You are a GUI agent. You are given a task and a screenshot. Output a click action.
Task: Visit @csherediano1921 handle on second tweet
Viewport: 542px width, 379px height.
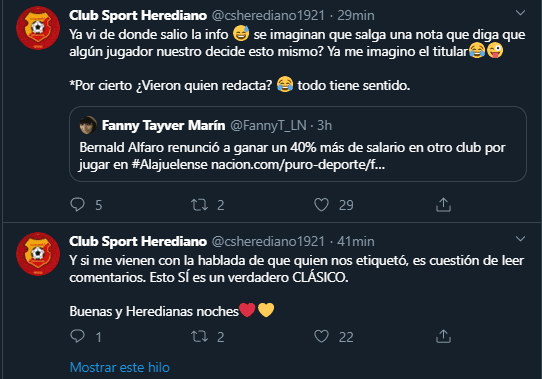[x=268, y=241]
